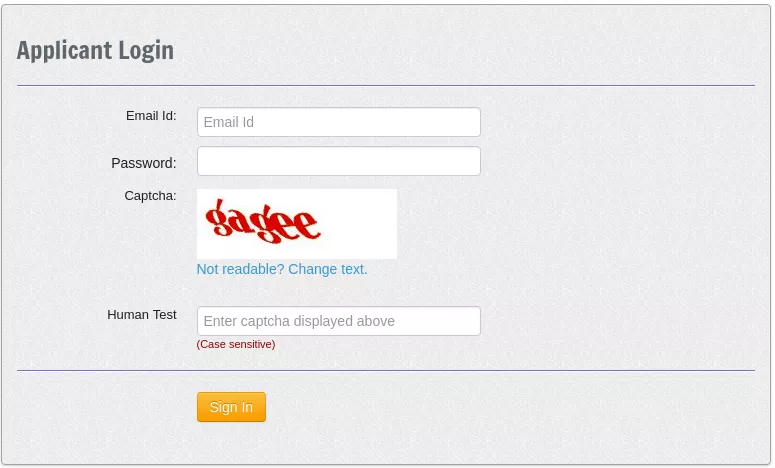Click the 'Email Id:' field label

pyautogui.click(x=151, y=116)
